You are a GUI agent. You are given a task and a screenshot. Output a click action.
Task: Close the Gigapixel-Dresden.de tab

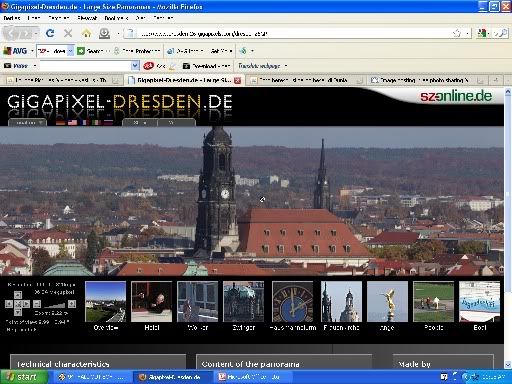click(237, 80)
